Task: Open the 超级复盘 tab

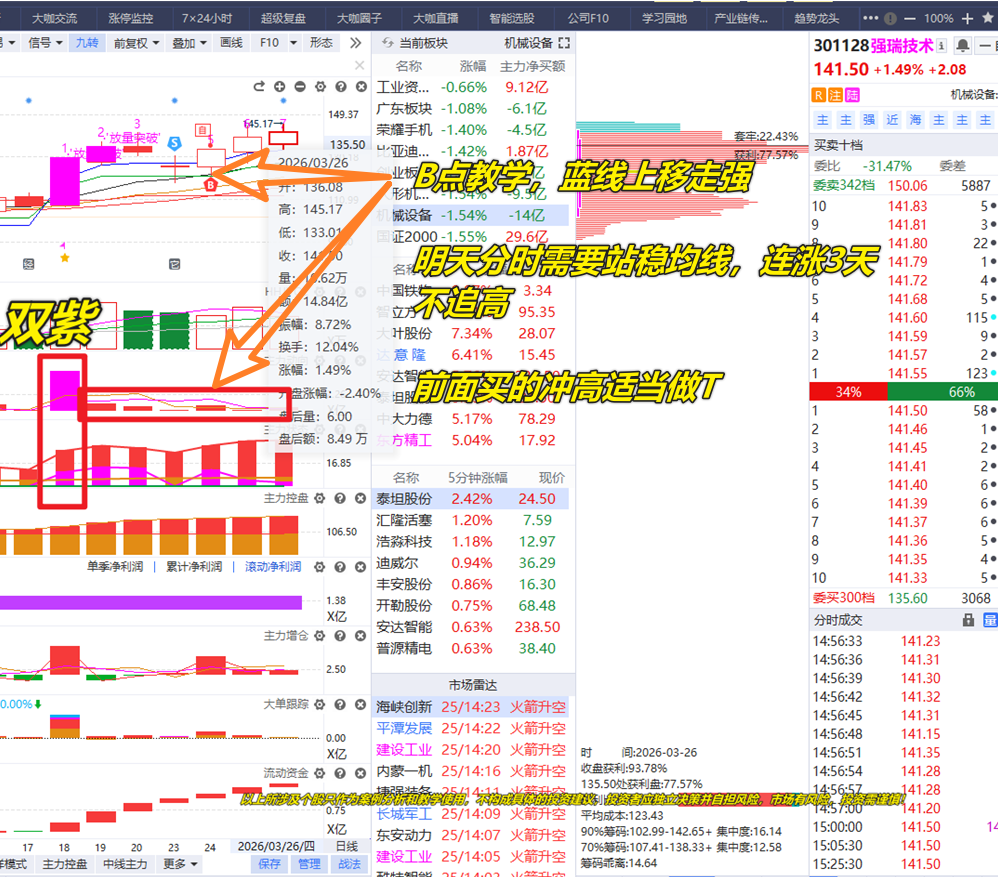Action: tap(285, 18)
